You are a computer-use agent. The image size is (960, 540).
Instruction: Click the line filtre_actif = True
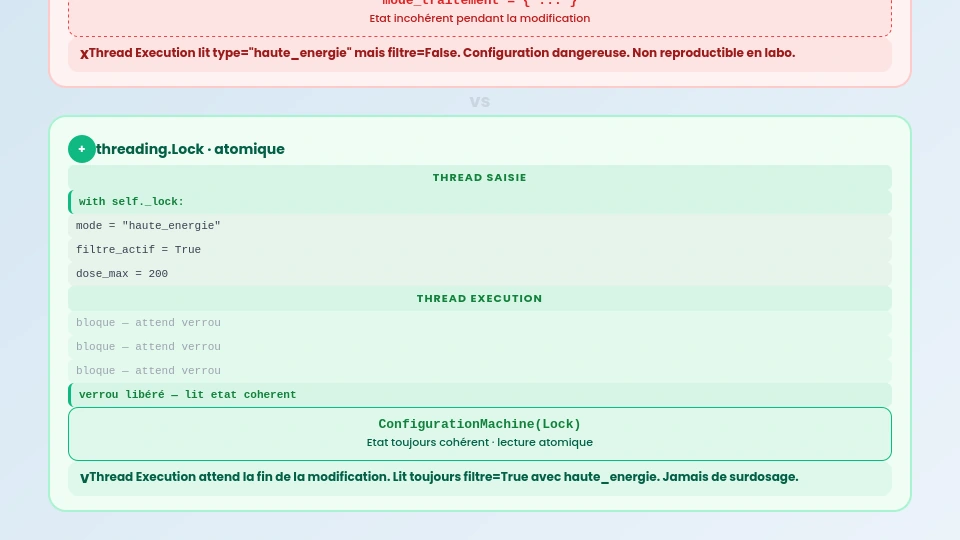[x=479, y=250]
